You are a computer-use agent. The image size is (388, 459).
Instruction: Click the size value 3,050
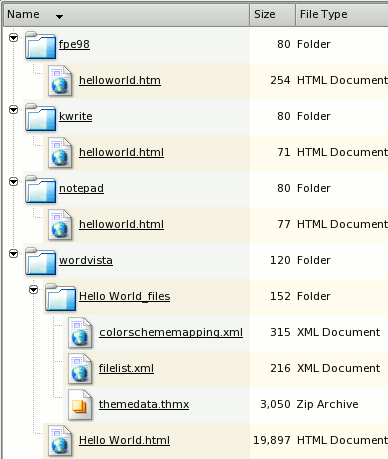click(275, 404)
